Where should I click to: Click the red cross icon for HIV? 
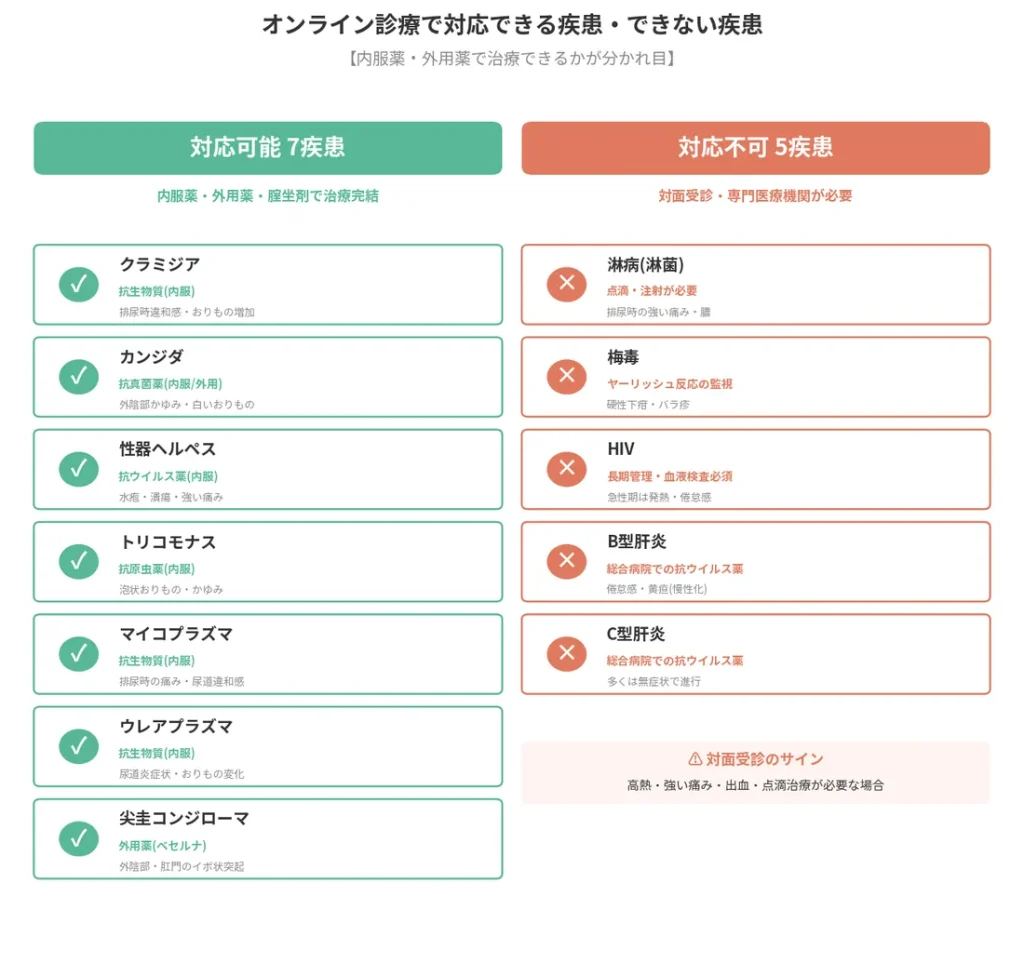click(567, 469)
